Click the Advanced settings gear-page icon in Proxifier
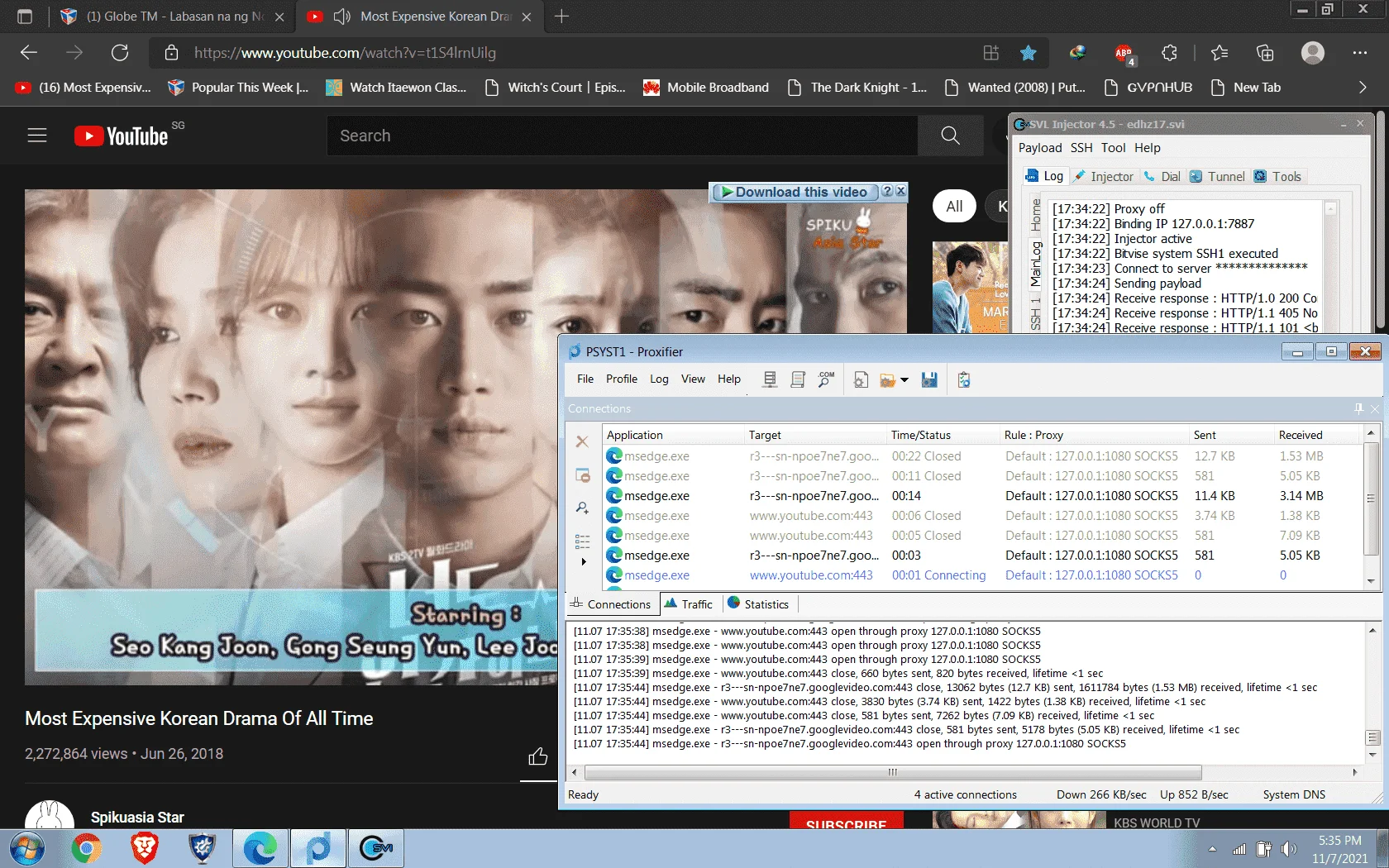 click(x=861, y=379)
